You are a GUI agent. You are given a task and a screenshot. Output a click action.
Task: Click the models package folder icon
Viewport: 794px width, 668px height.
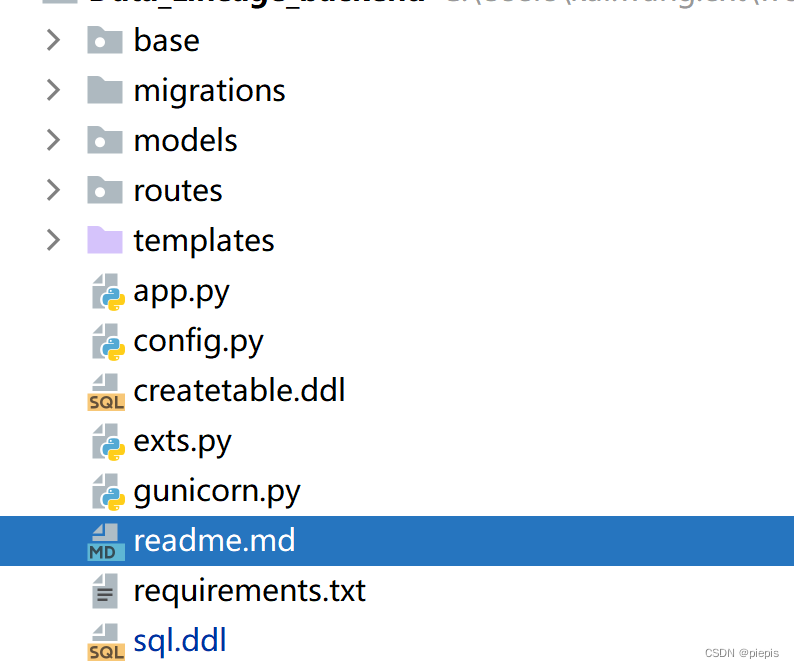coord(105,140)
